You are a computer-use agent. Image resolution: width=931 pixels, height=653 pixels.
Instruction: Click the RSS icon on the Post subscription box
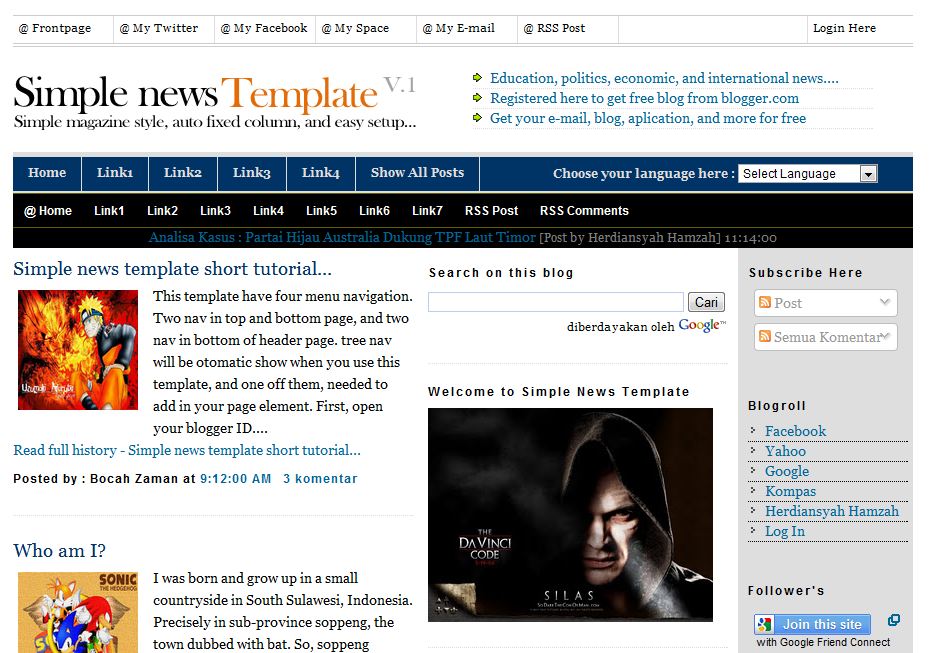click(765, 302)
